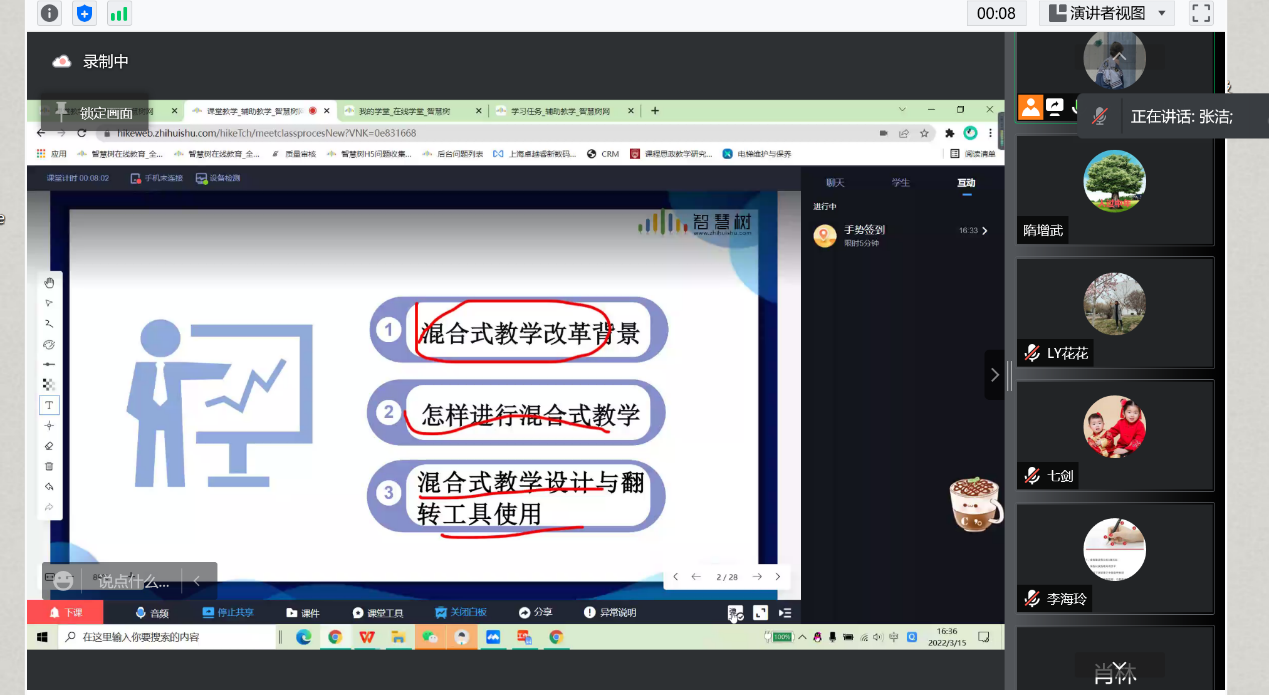Select the laser pointer crosshair tool
The height and width of the screenshot is (695, 1269).
point(49,425)
